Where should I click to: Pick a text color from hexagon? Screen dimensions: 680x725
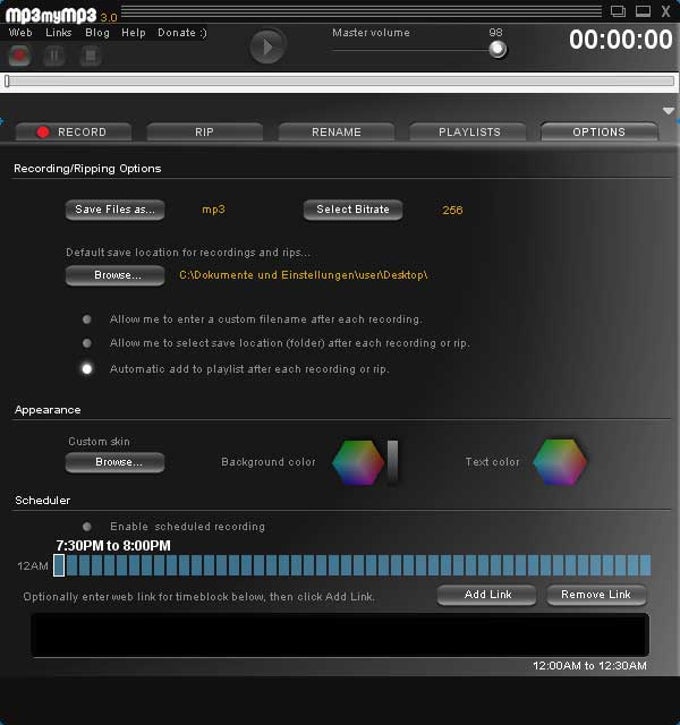click(559, 462)
